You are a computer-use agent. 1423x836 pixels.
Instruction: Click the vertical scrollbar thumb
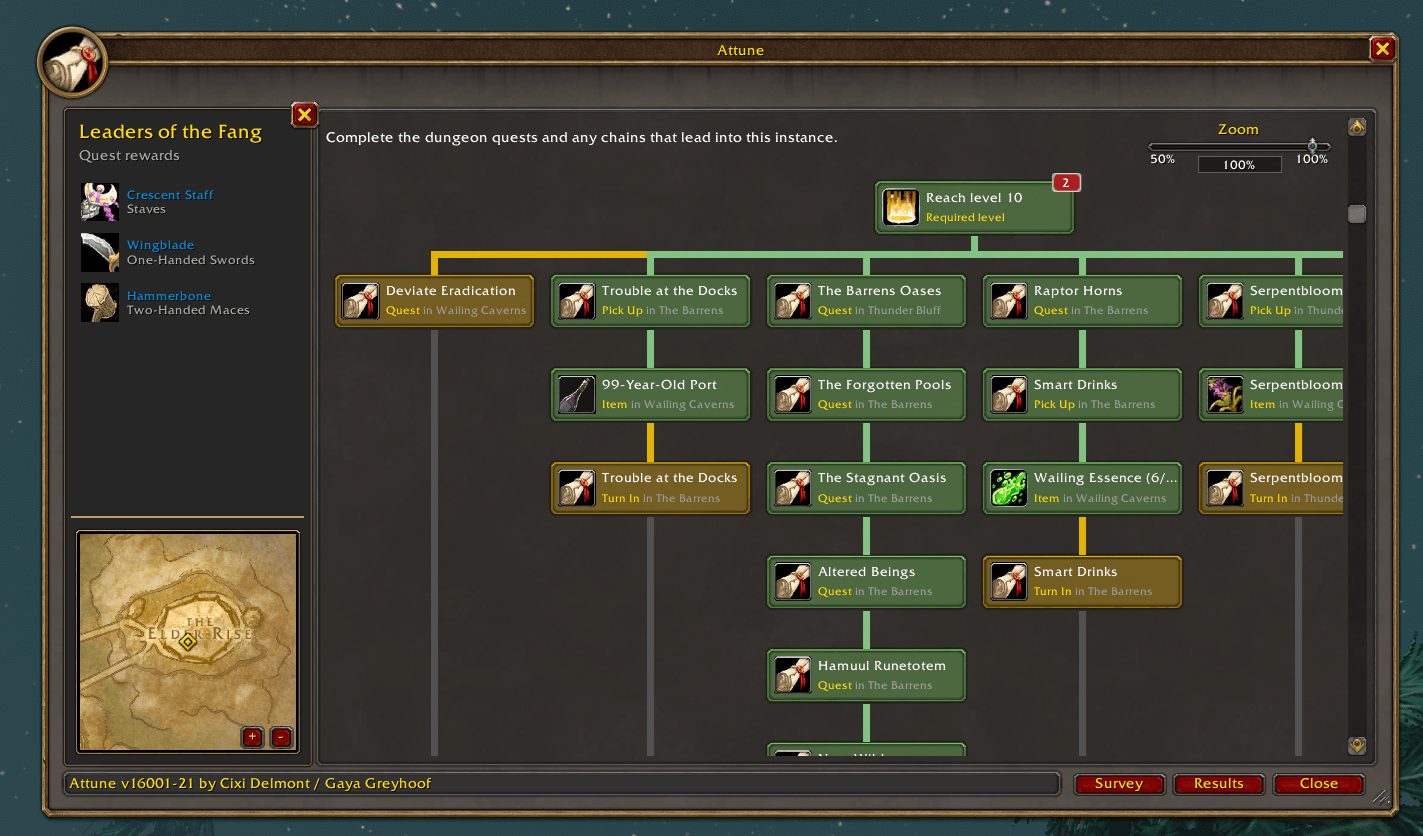click(1357, 214)
